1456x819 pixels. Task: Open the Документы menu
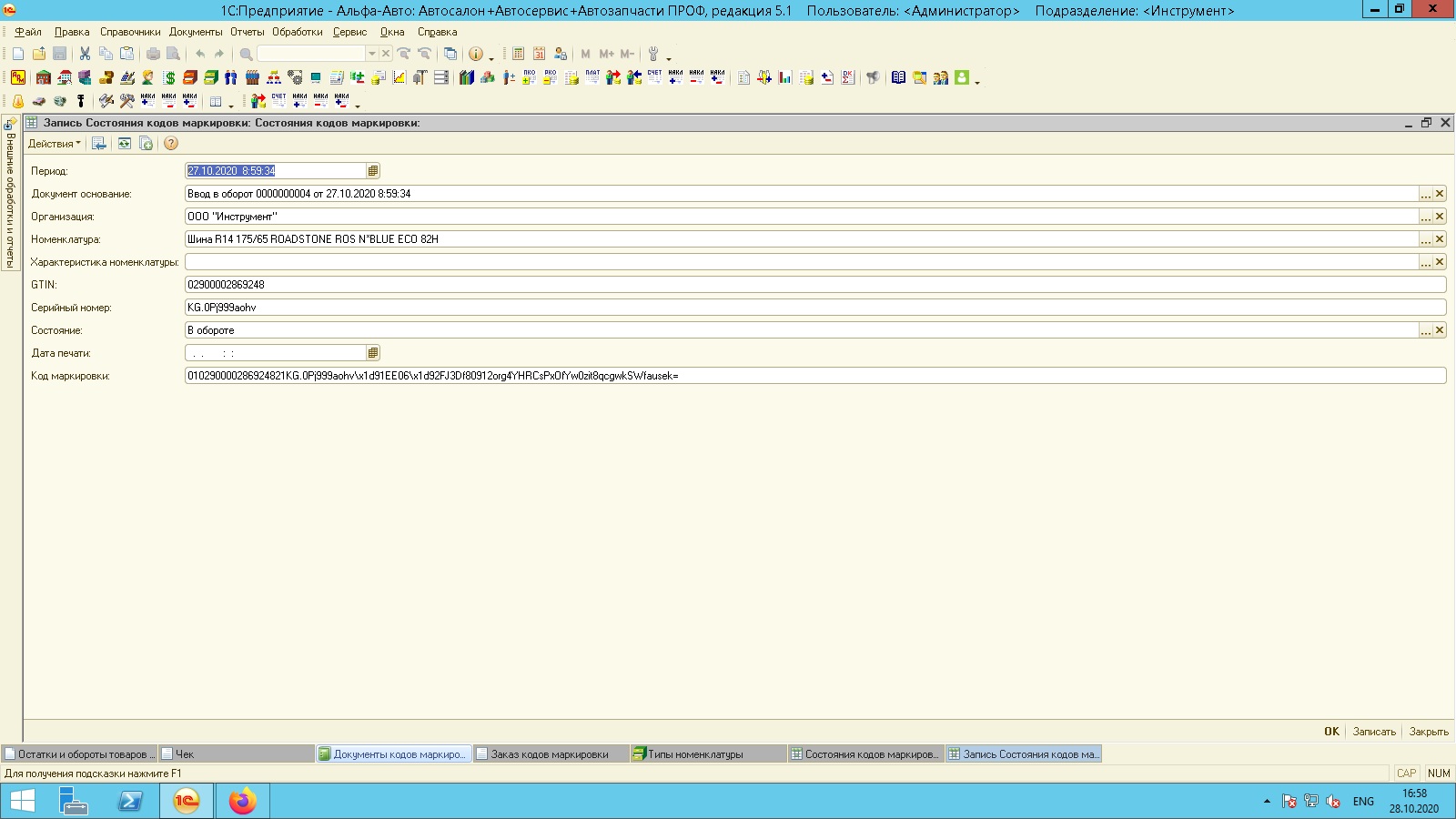click(x=196, y=32)
